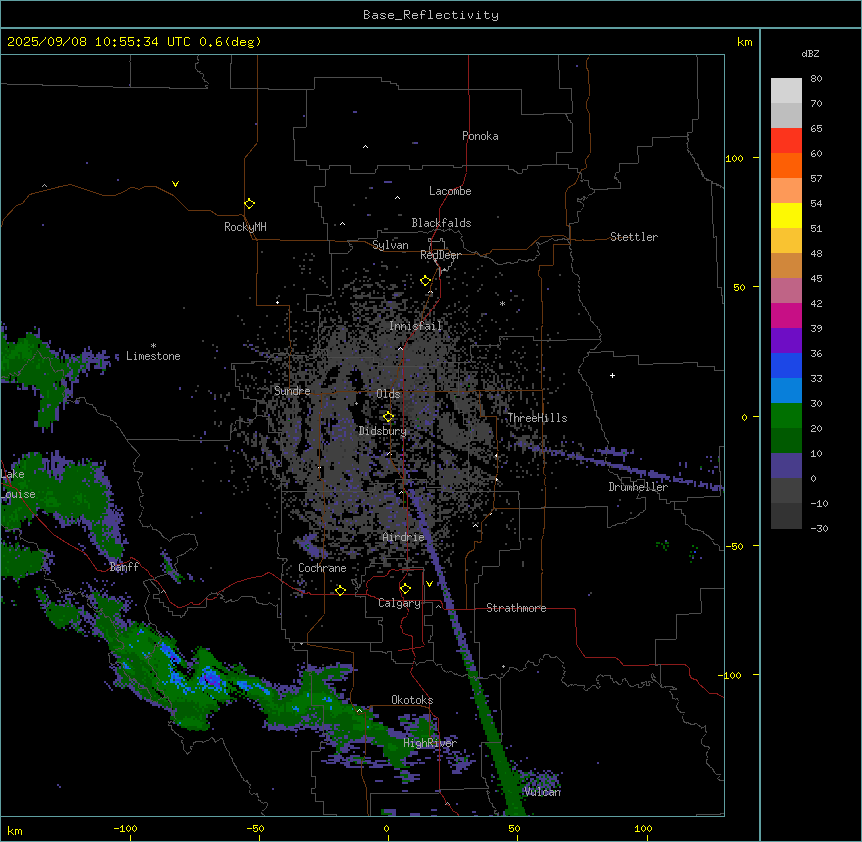
Task: Click the yellow diamond marker between Olds and Didsbury
Action: pyautogui.click(x=388, y=417)
